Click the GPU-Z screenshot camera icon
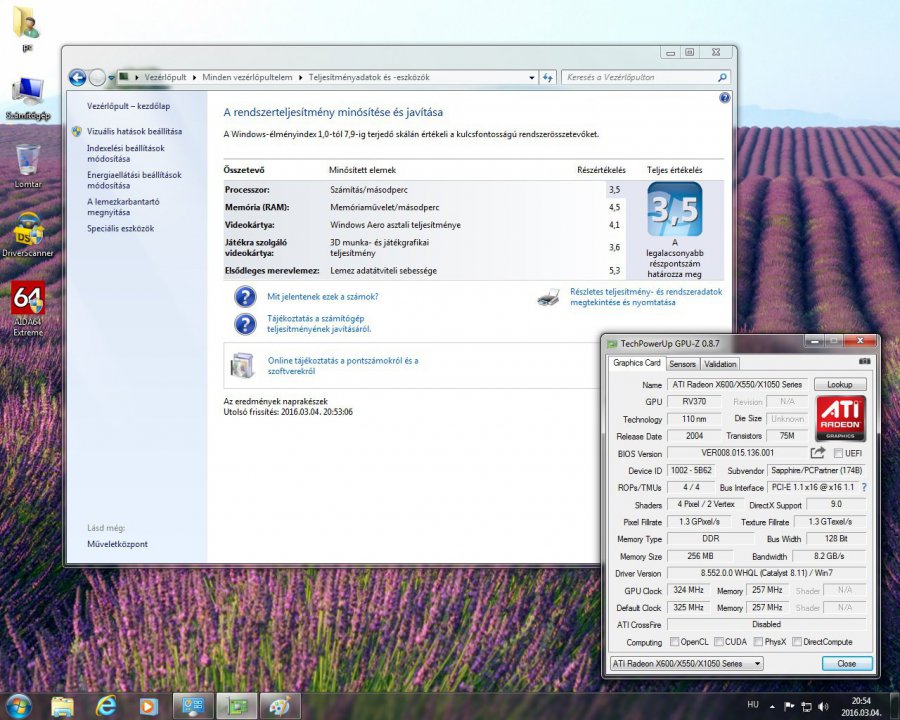This screenshot has width=900, height=720. (865, 361)
